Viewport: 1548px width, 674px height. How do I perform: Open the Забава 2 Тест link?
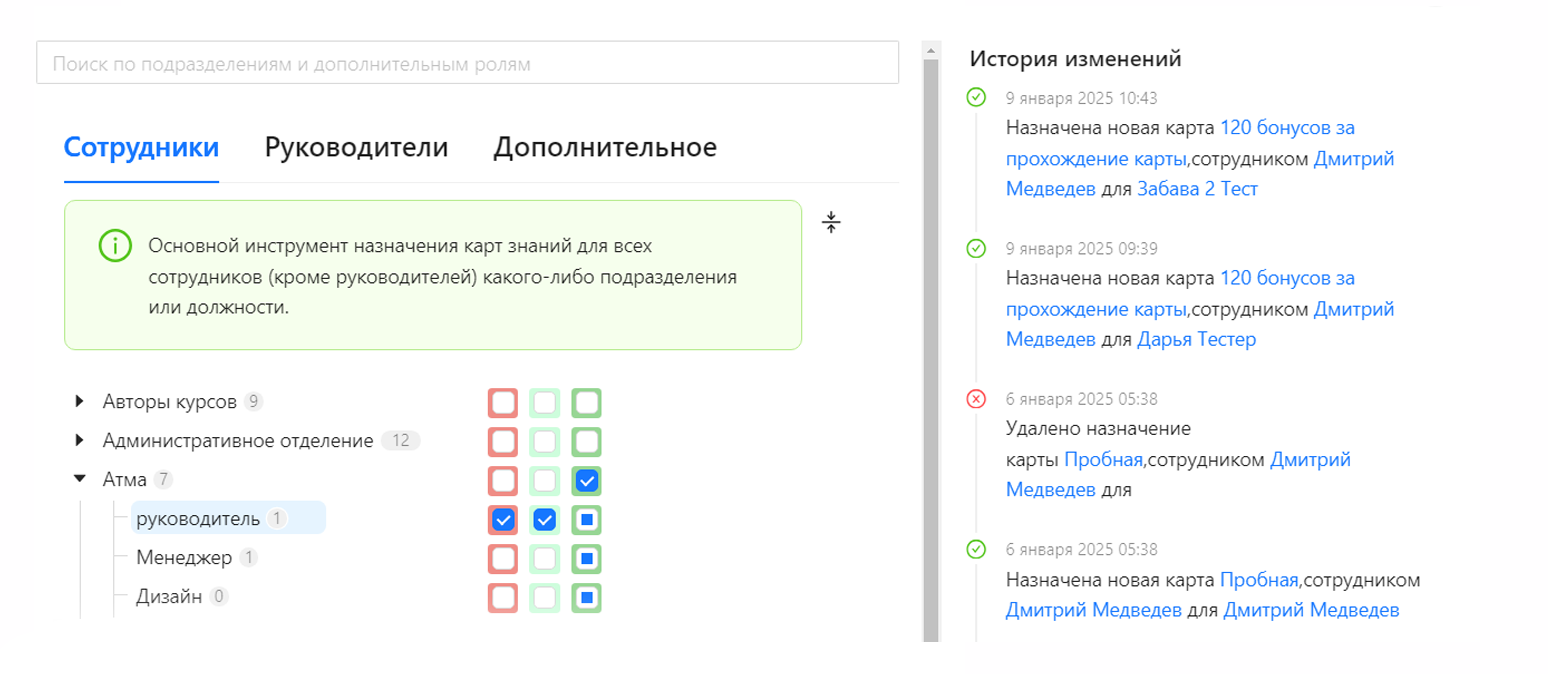click(1197, 189)
